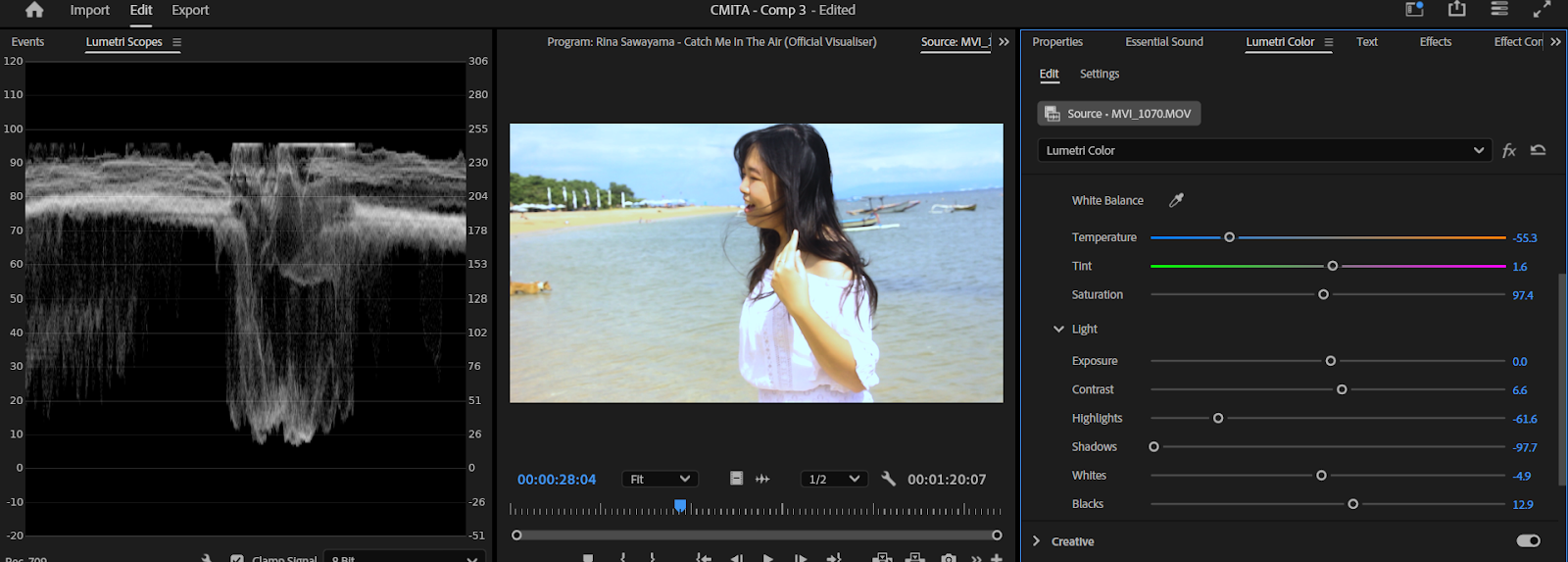Toggle the audio waveform display icon
Image resolution: width=1568 pixels, height=562 pixels.
(x=762, y=479)
